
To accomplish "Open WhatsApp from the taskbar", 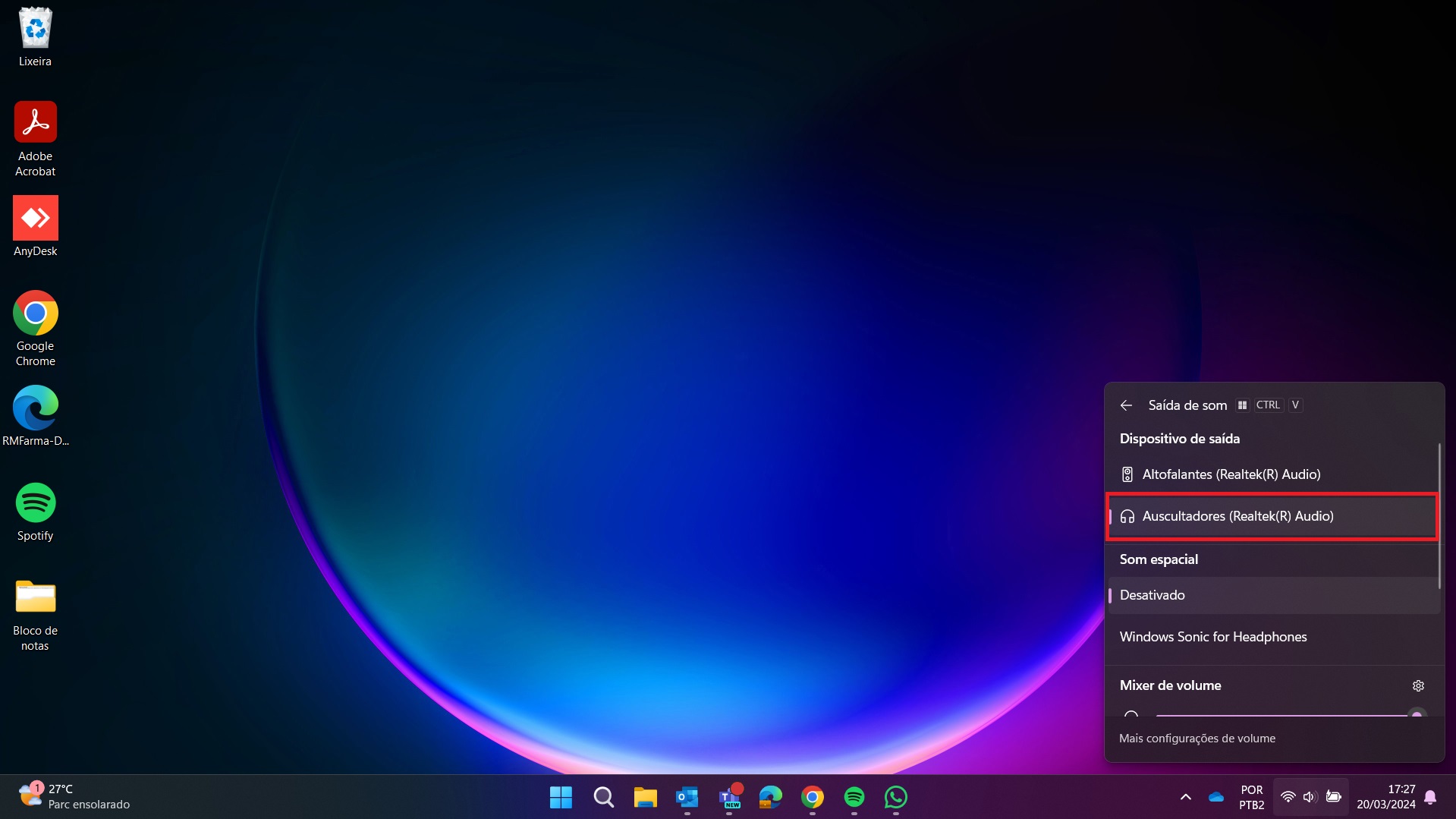I will pyautogui.click(x=895, y=797).
